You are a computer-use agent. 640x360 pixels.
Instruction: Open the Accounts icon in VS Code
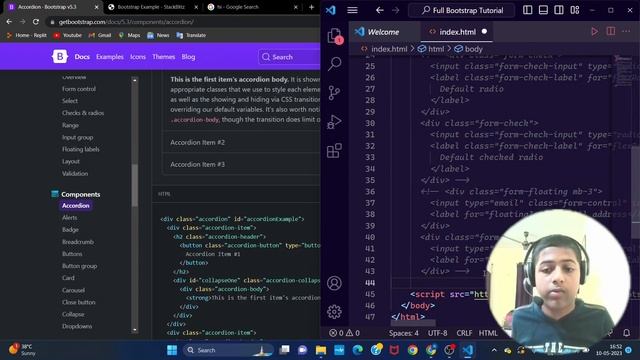pos(334,283)
